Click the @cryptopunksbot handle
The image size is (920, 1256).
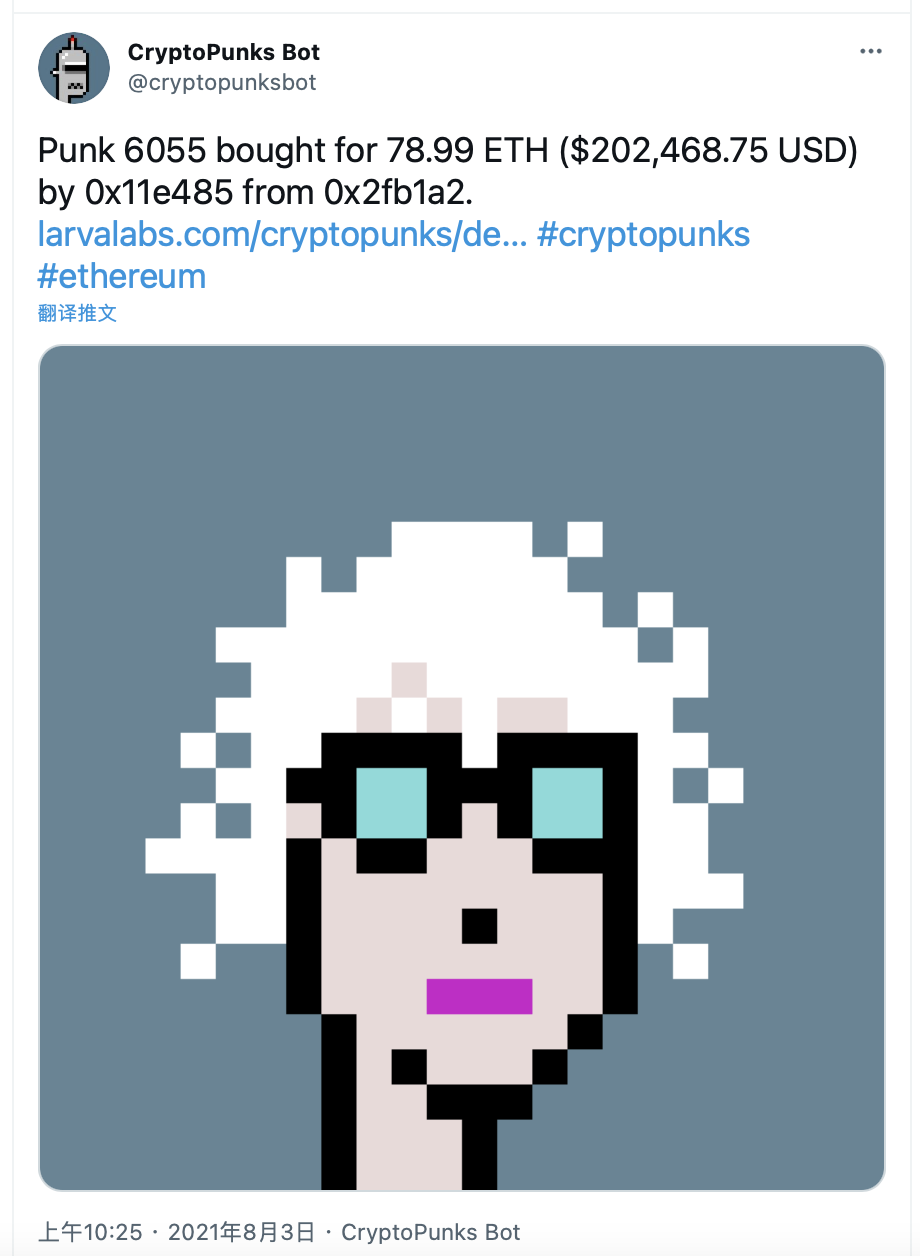coord(222,83)
